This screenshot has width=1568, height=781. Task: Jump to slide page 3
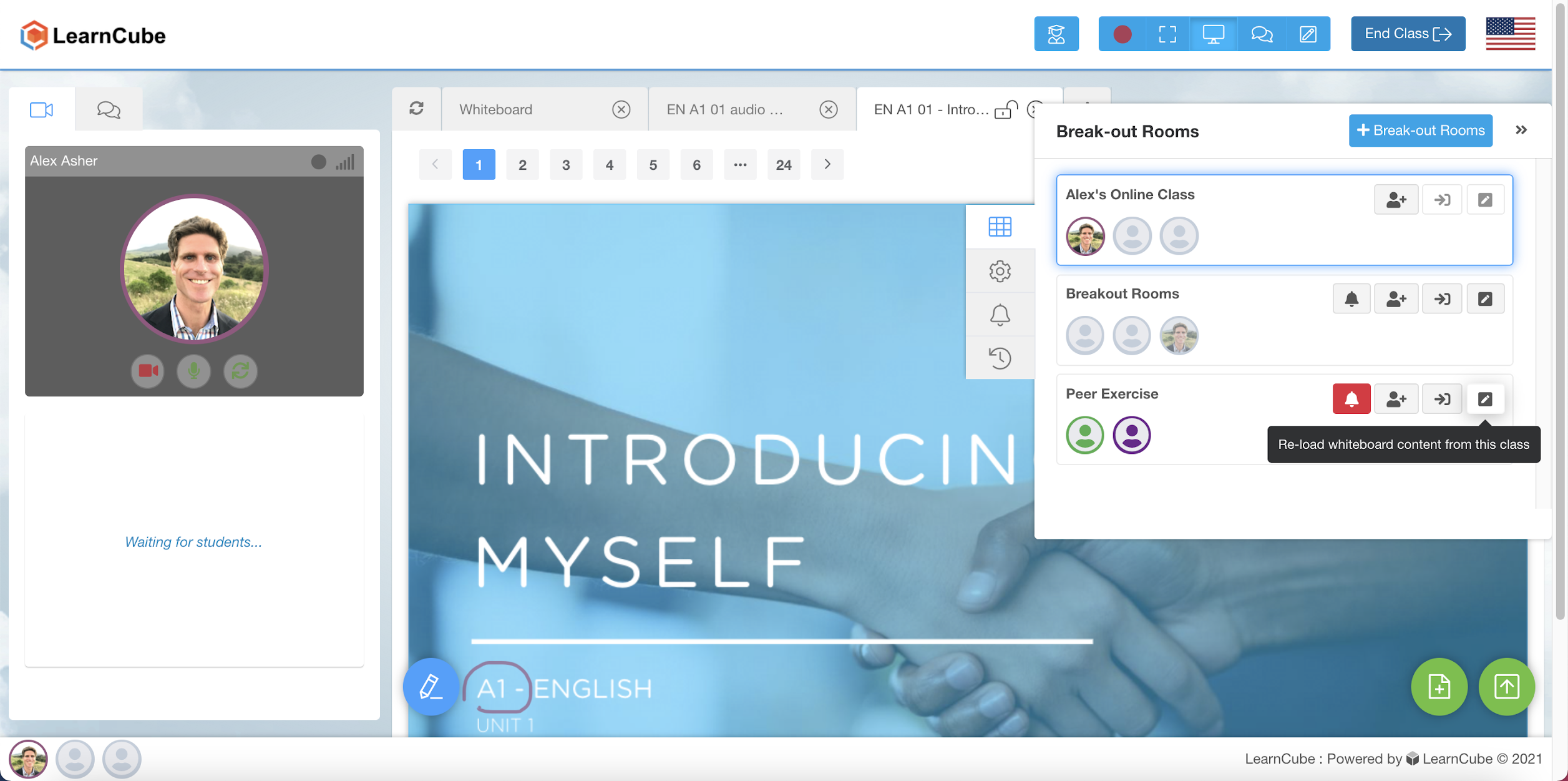pyautogui.click(x=566, y=164)
